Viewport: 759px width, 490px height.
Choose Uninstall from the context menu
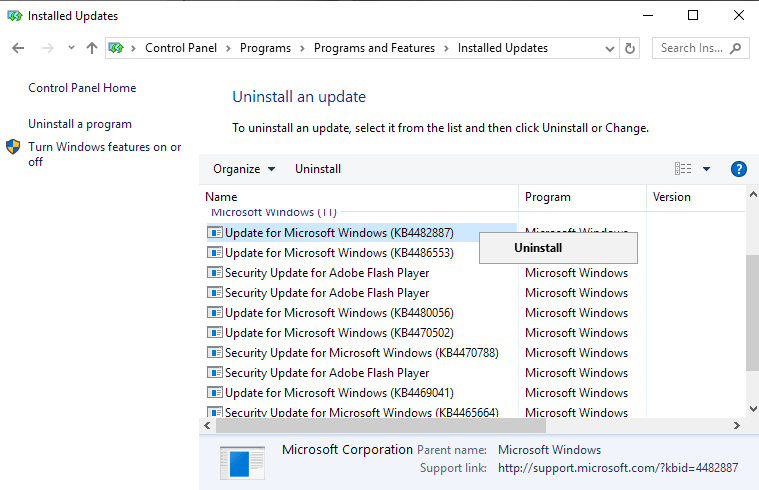pos(558,248)
